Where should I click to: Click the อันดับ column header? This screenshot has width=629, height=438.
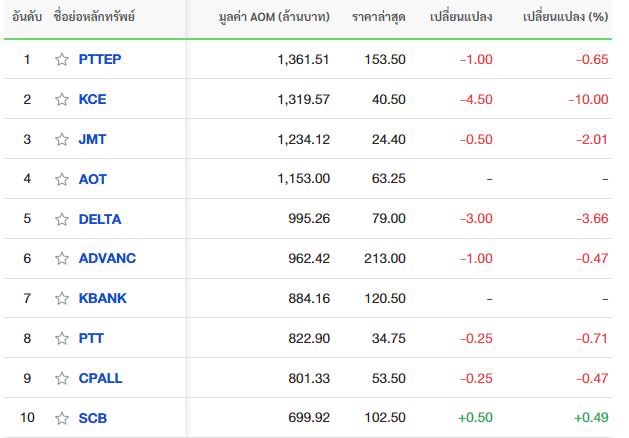27,17
